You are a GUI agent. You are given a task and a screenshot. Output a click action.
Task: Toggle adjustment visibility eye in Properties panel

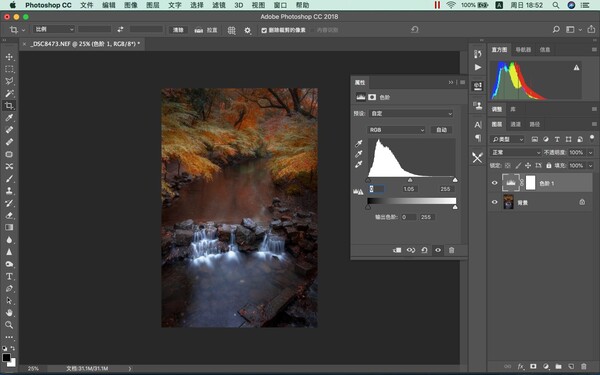point(438,250)
